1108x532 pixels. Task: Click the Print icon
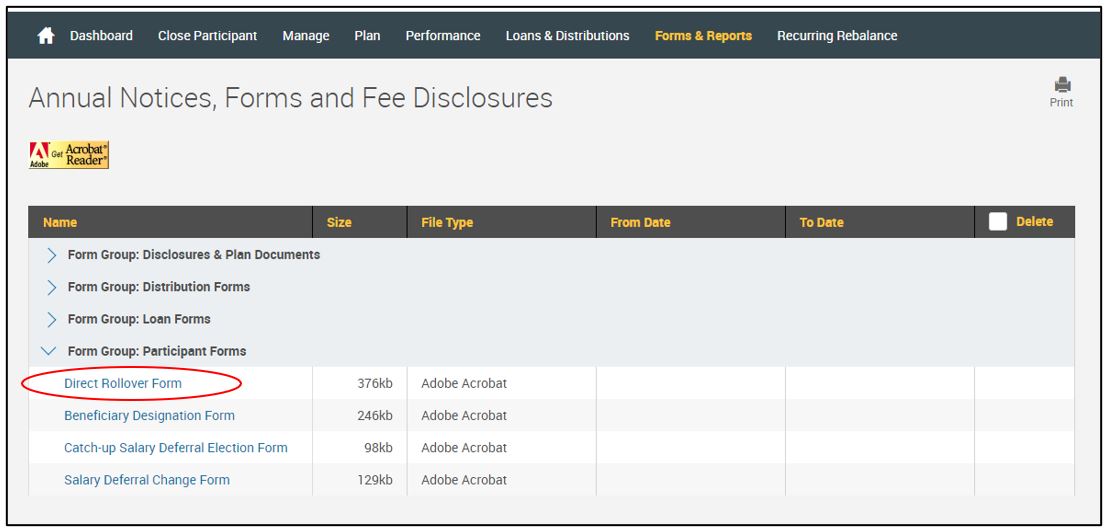click(1061, 86)
